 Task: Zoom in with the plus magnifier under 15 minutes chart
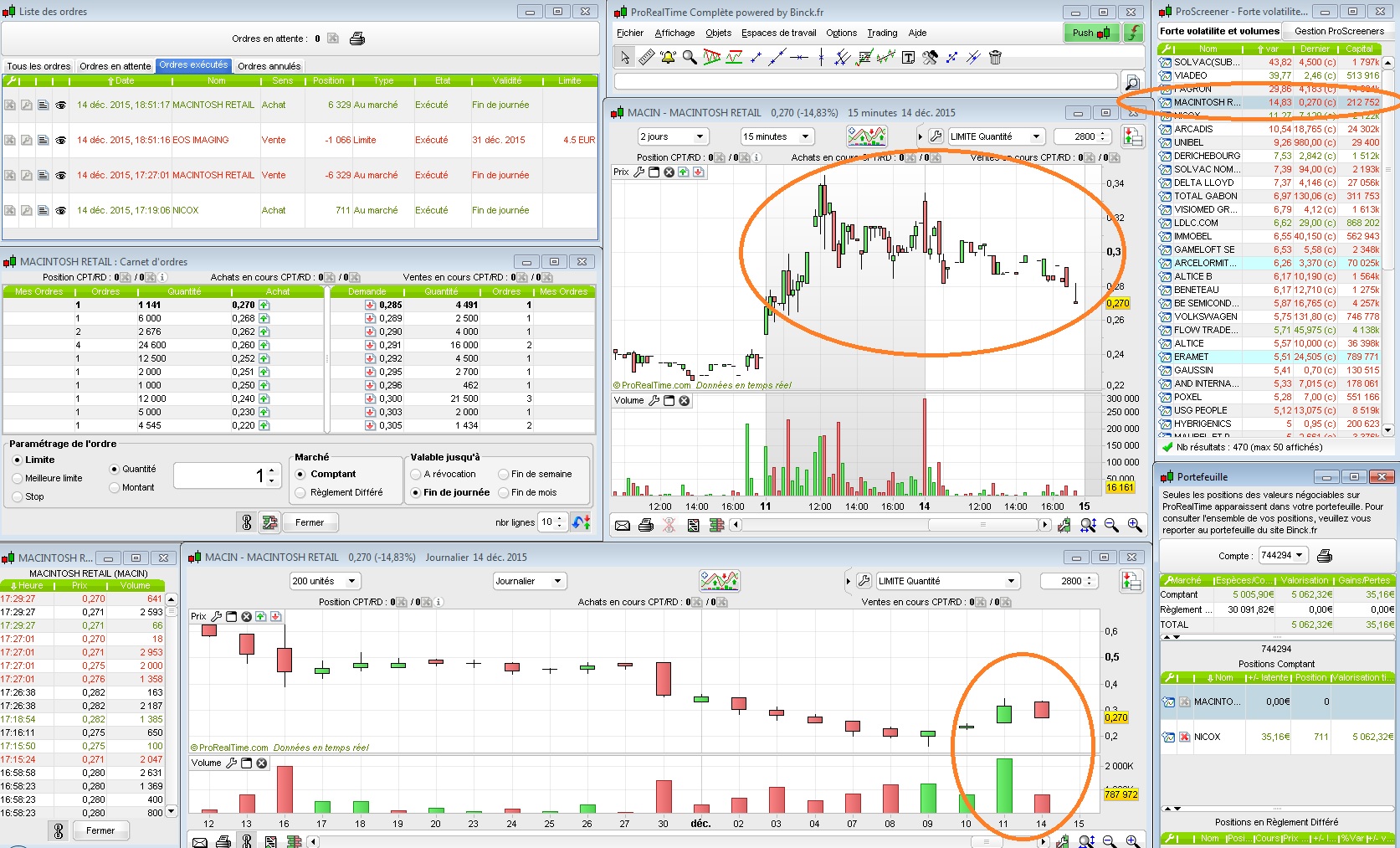1135,525
